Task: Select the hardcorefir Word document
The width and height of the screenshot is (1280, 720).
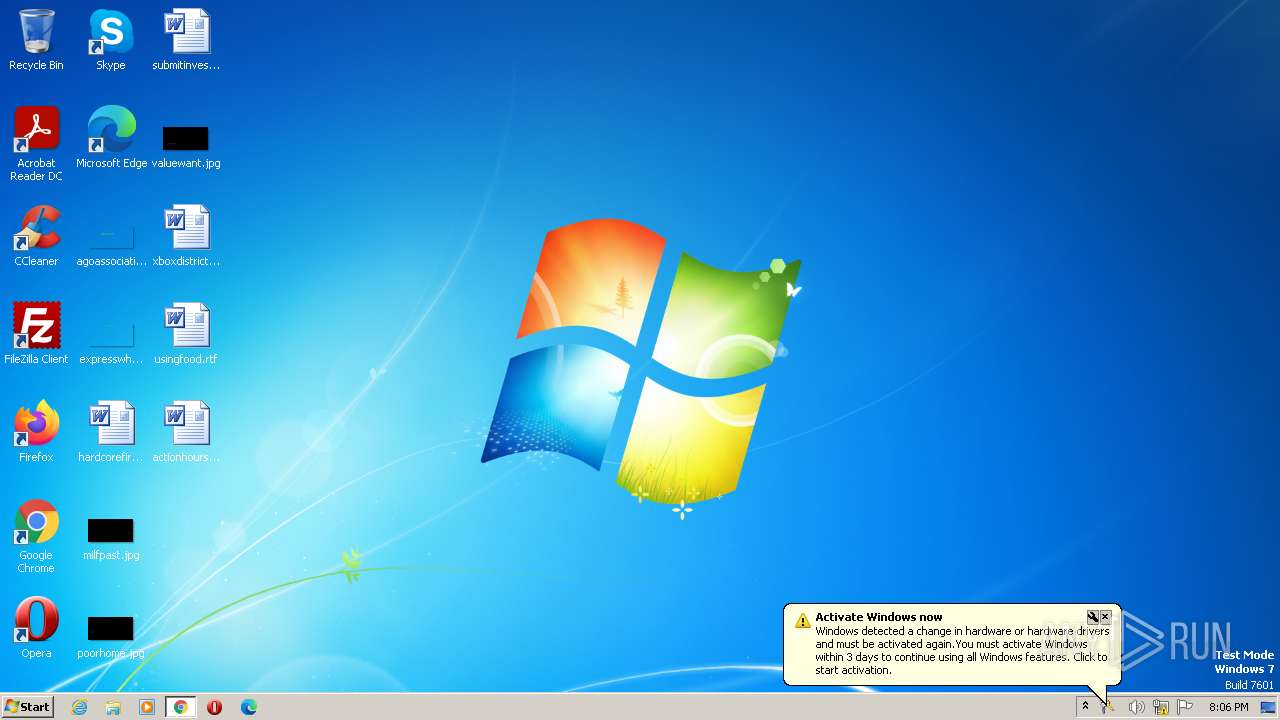Action: point(111,432)
